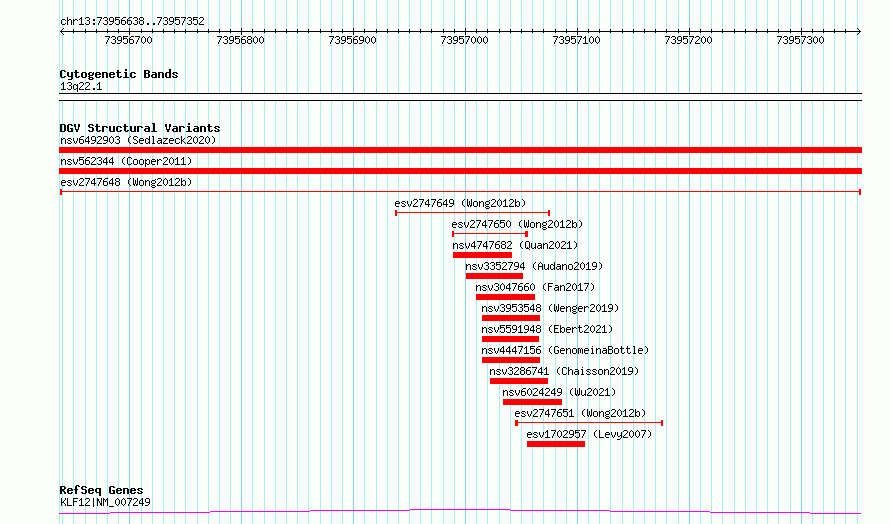Click the DGV Structural Variants track heading
Viewport: 890px width, 524px height.
(140, 128)
